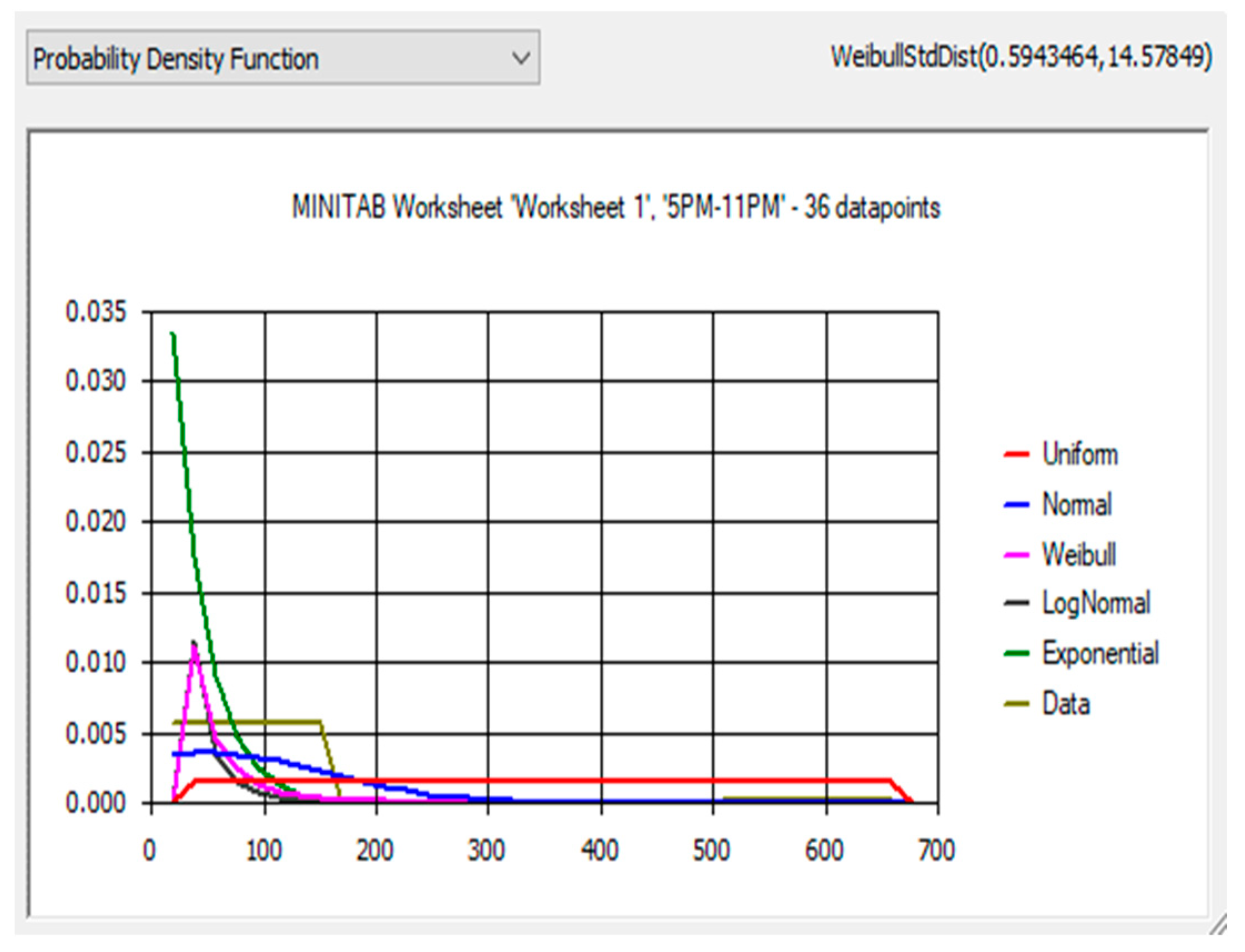1245x952 pixels.
Task: Open the Probability Density Function dropdown
Action: [282, 58]
